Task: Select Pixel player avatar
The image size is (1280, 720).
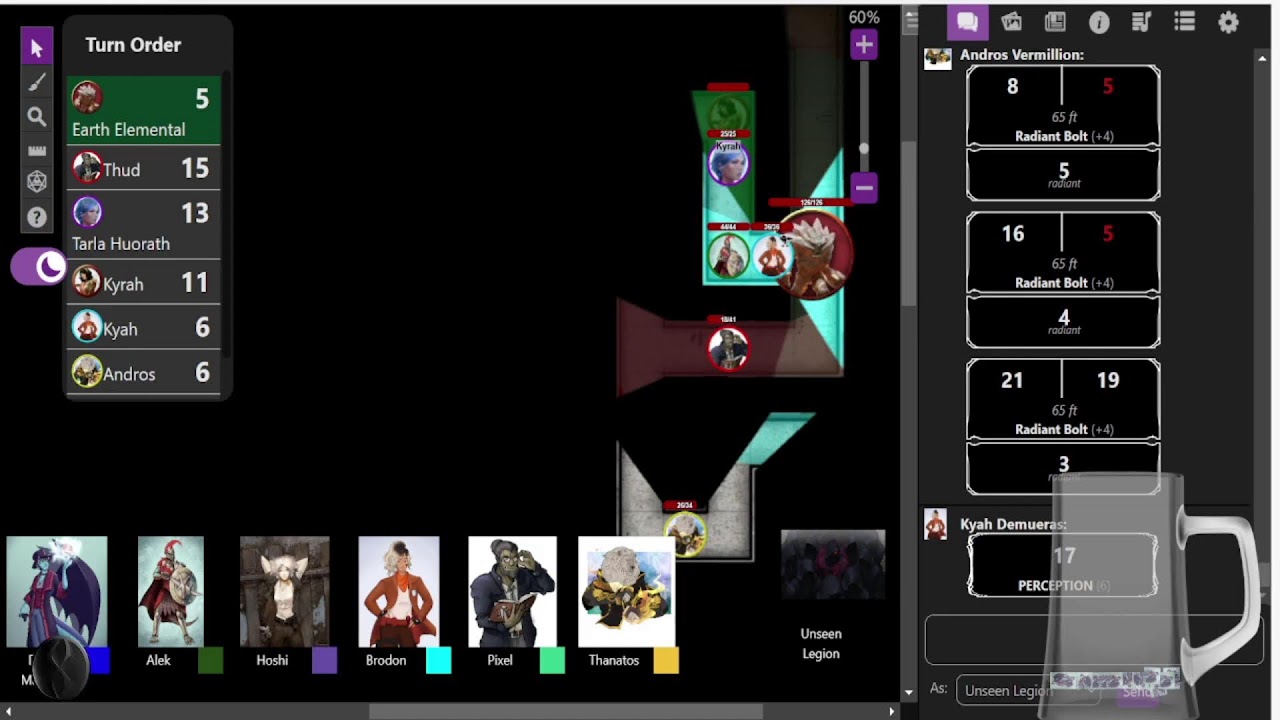Action: tap(512, 592)
